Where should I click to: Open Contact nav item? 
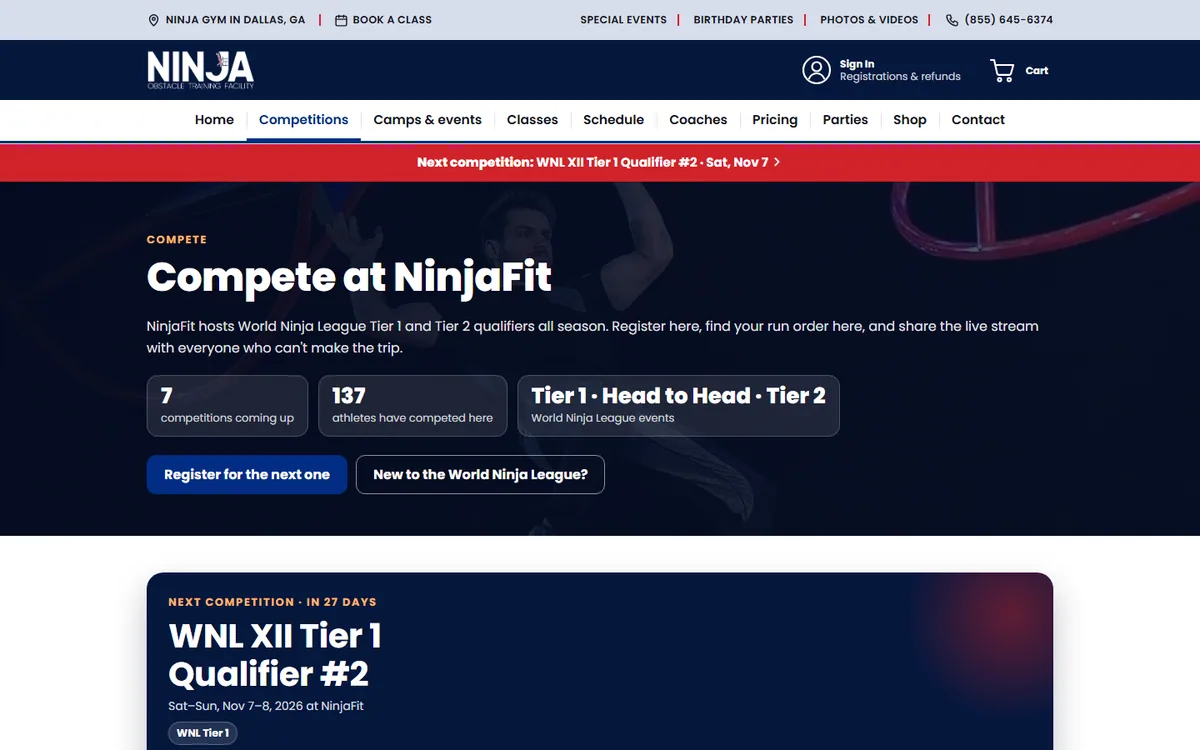point(978,120)
